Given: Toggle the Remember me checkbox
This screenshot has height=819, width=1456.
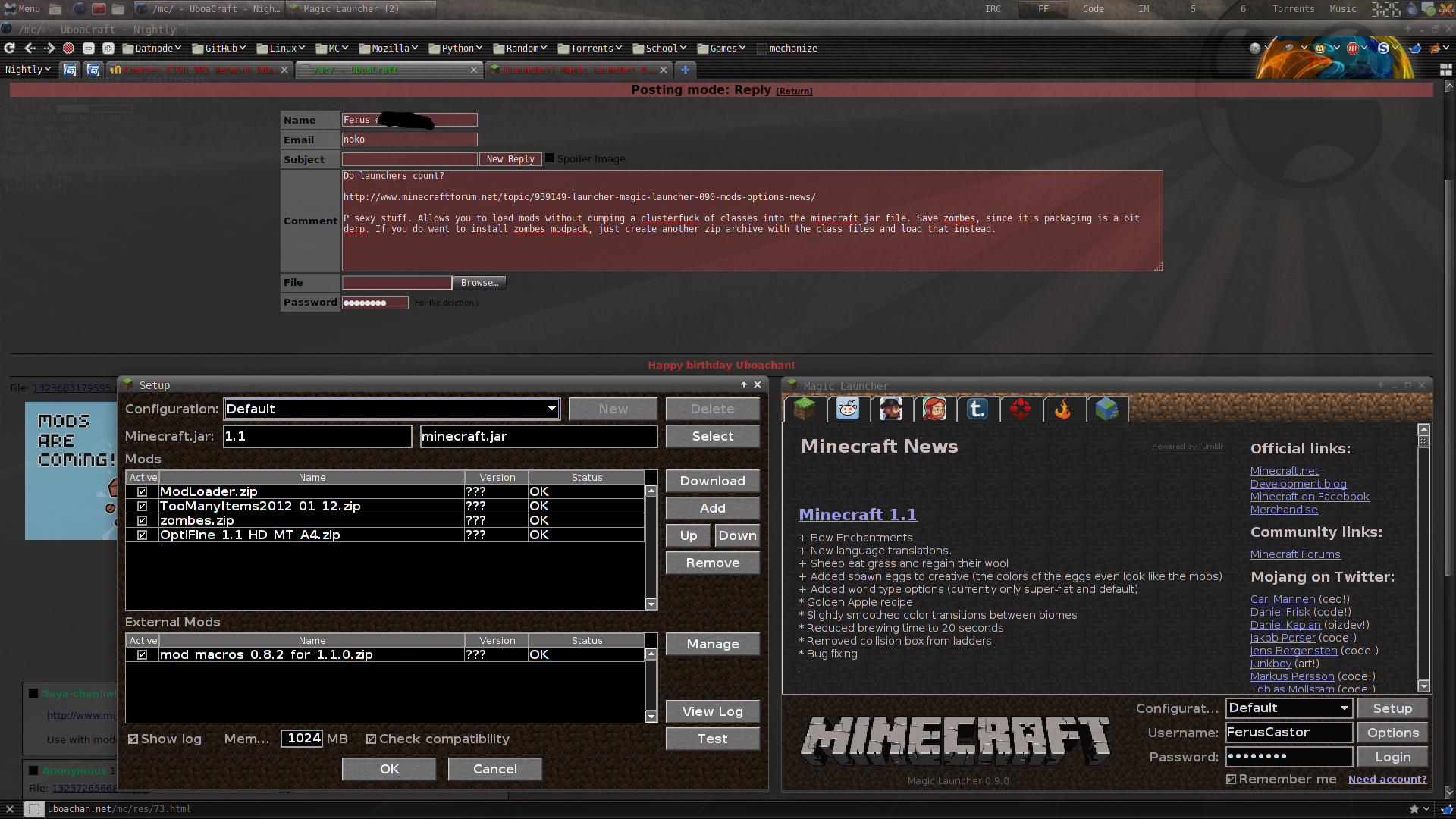Looking at the screenshot, I should (1231, 780).
